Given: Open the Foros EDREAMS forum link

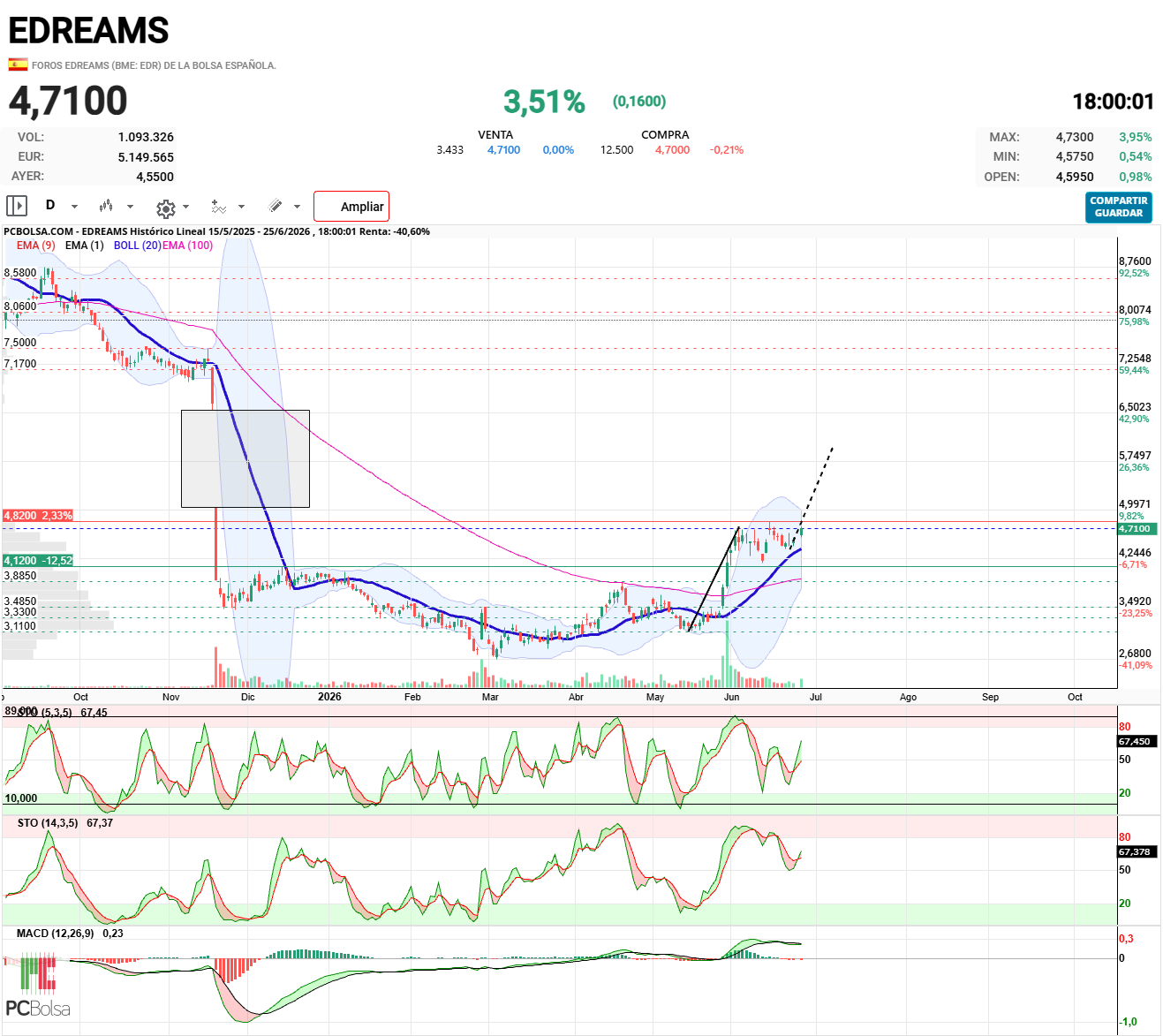Looking at the screenshot, I should click(x=154, y=65).
